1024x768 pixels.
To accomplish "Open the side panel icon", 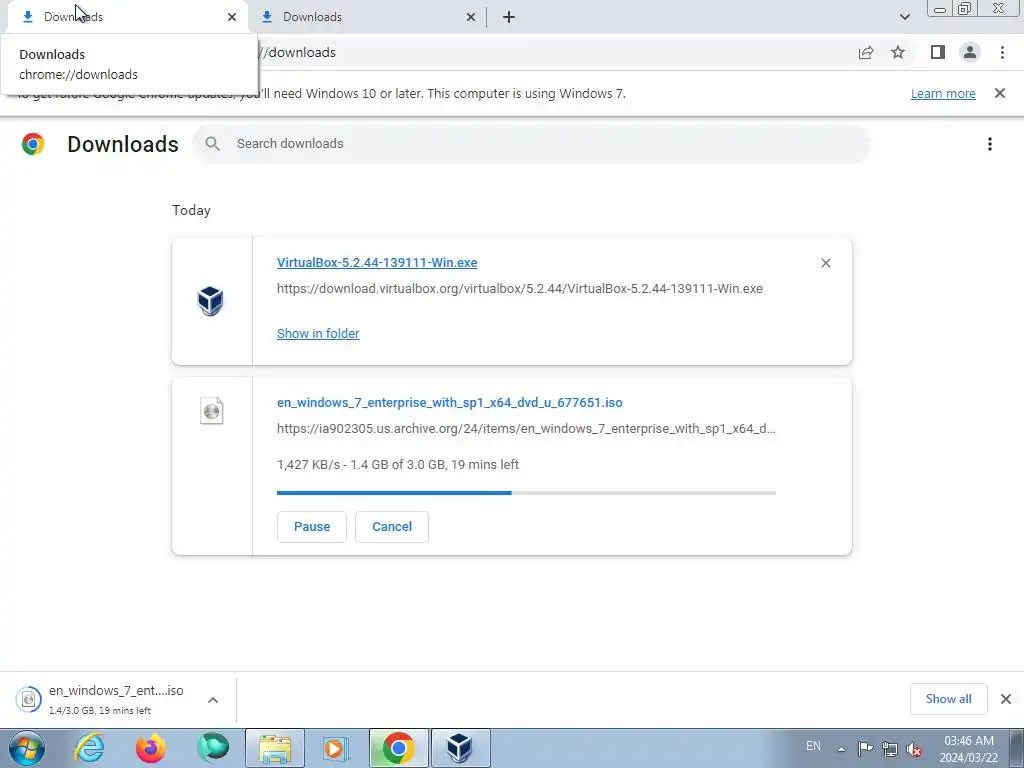I will pos(938,52).
